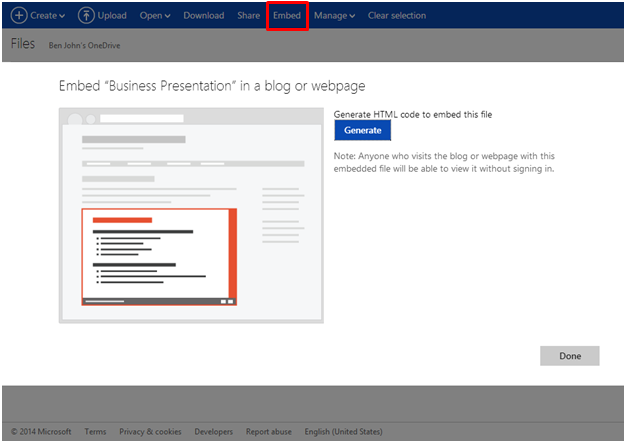Click the orange embedded presentation preview
Viewport: 626px width, 443px height.
(159, 257)
